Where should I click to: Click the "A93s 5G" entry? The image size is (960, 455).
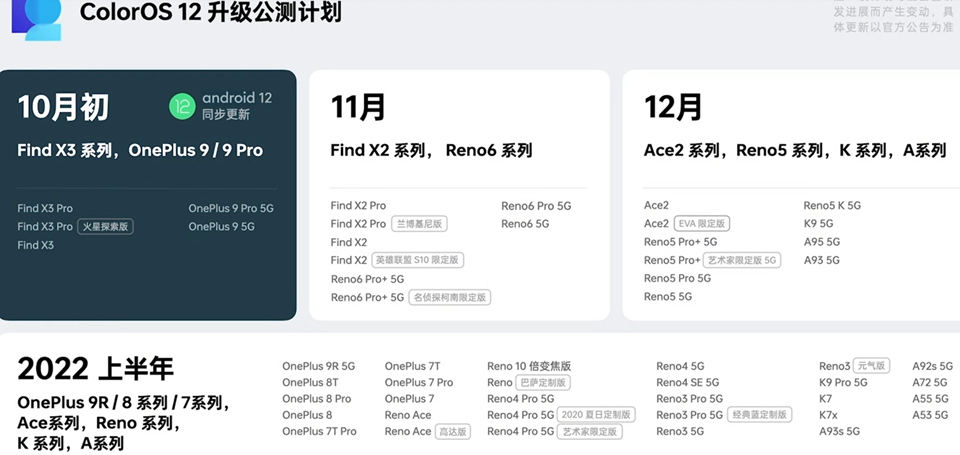pyautogui.click(x=839, y=431)
